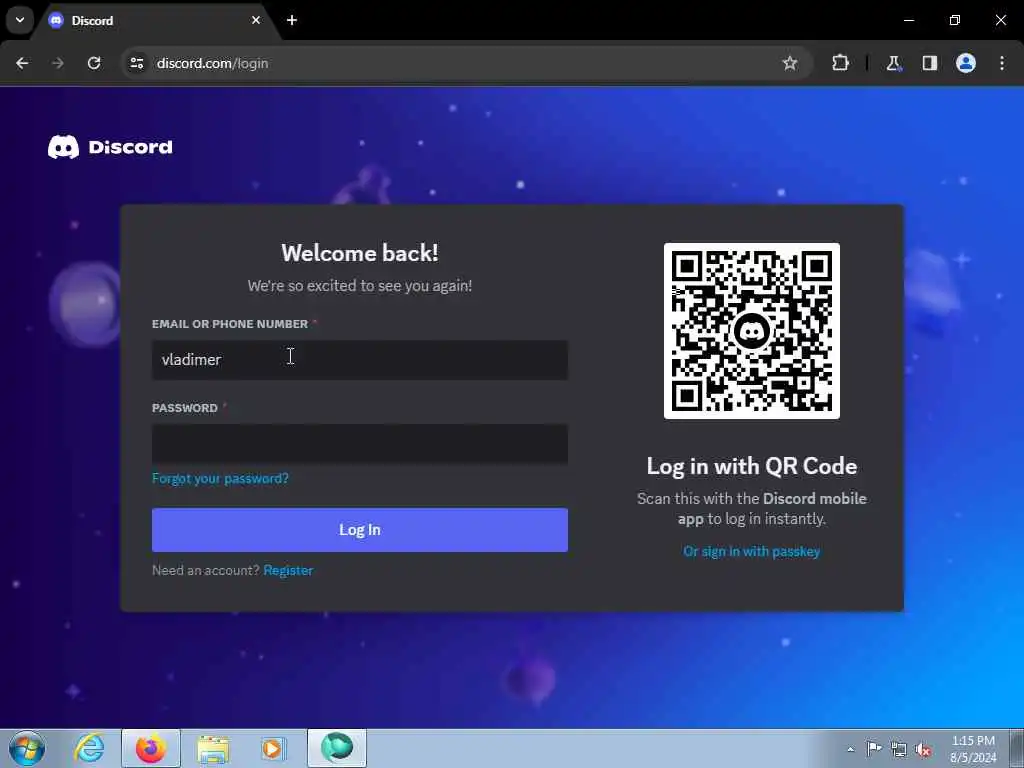The width and height of the screenshot is (1024, 768).
Task: Focus the Email or Phone Number field
Action: [360, 360]
